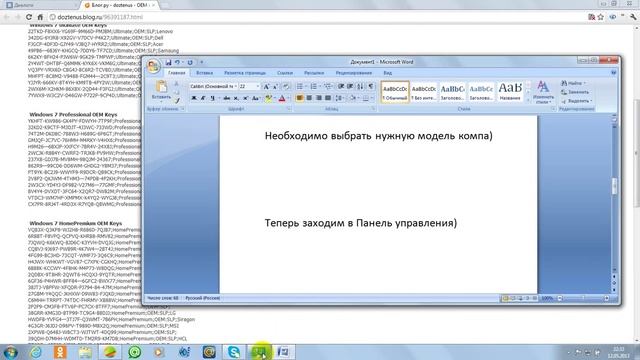
Task: Show paragraph marks with the pilcrow icon
Action: pos(371,87)
